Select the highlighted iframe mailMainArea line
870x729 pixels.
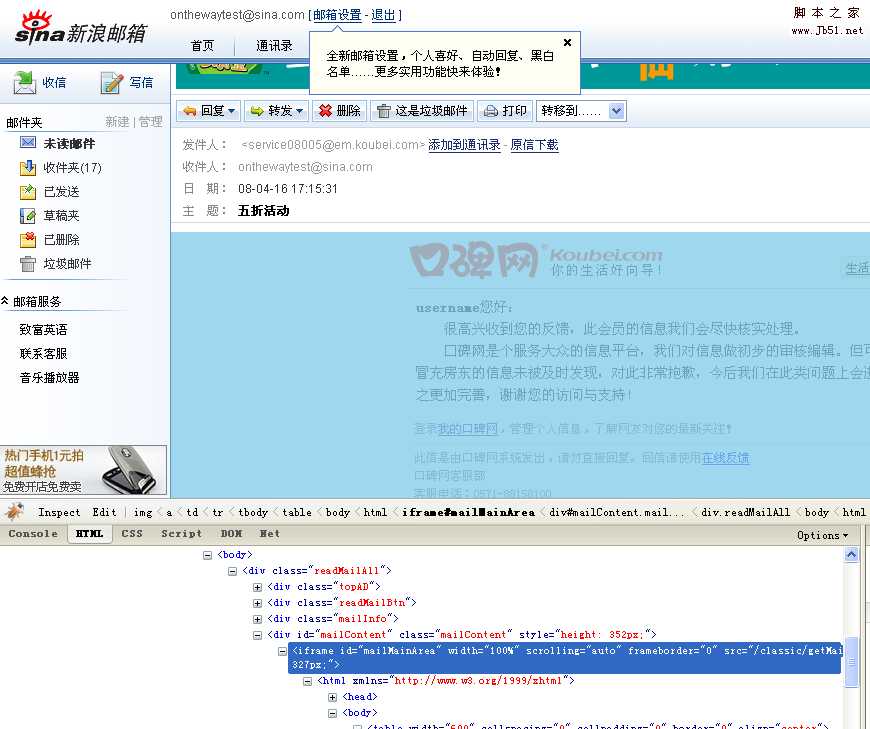564,657
